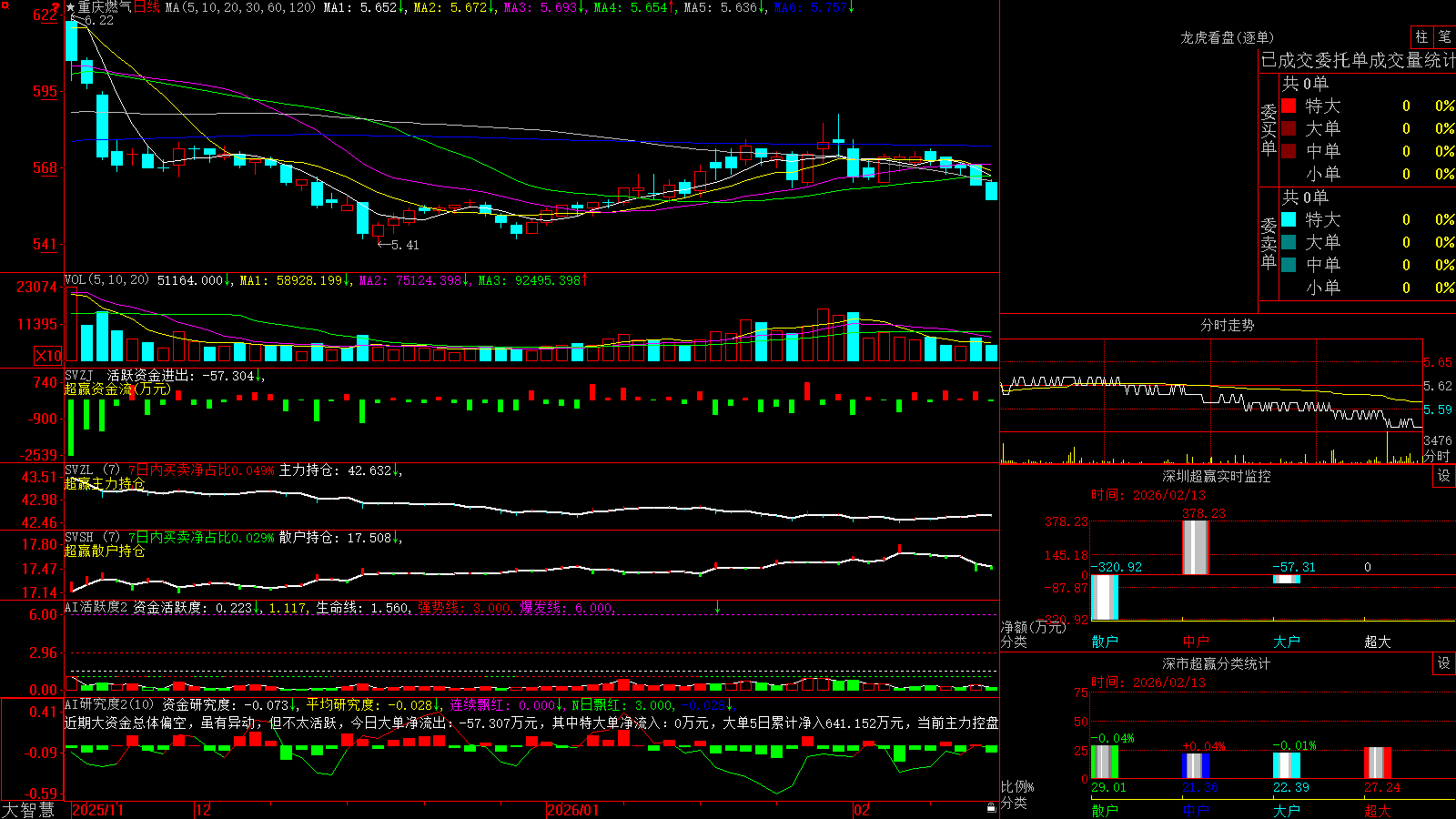Click the lock icon at timeline end
Viewport: 1456px width, 819px height.
[992, 808]
